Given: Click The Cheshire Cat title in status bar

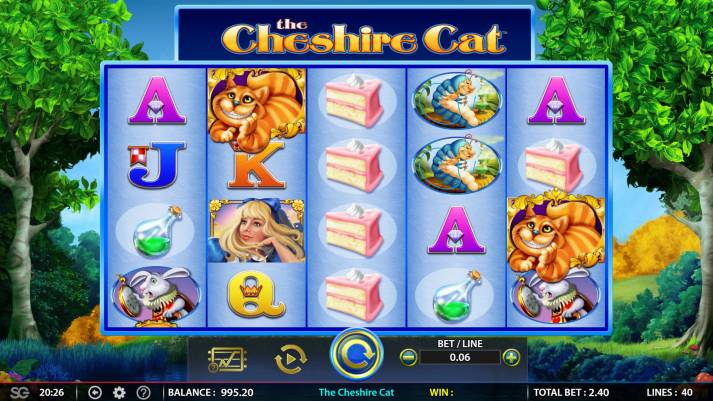Looking at the screenshot, I should tap(356, 392).
